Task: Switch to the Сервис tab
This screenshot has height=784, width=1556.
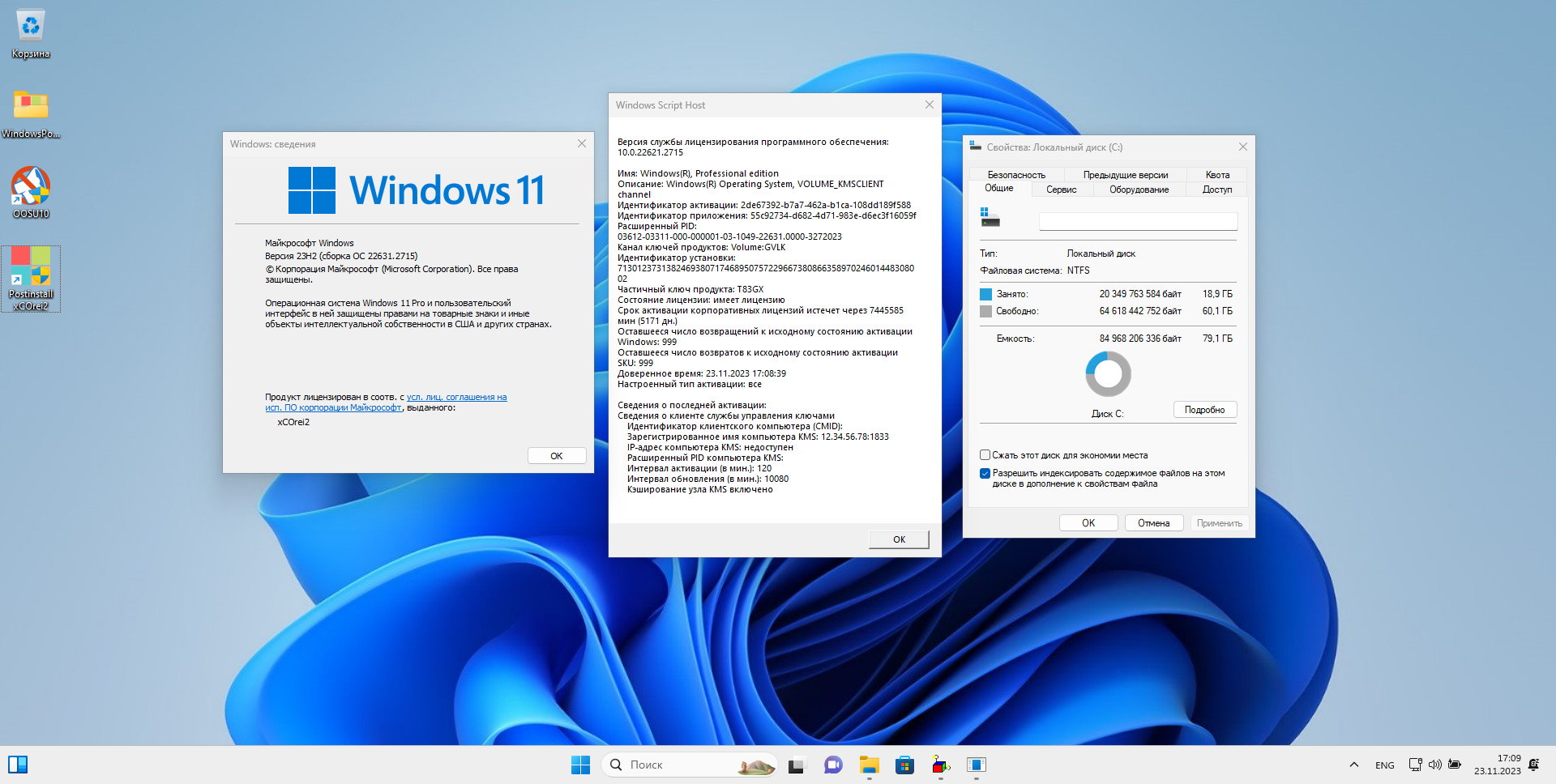Action: [x=1061, y=190]
